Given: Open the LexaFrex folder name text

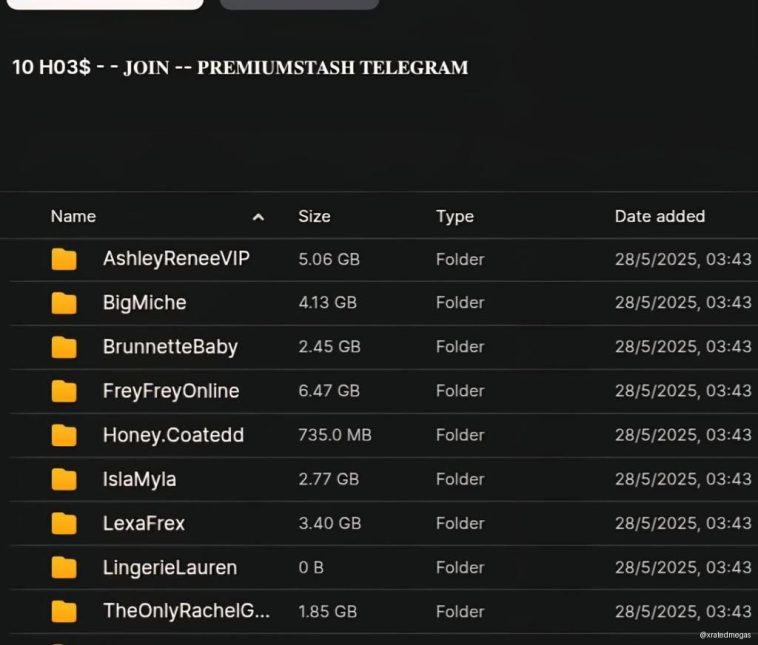Looking at the screenshot, I should click(144, 523).
